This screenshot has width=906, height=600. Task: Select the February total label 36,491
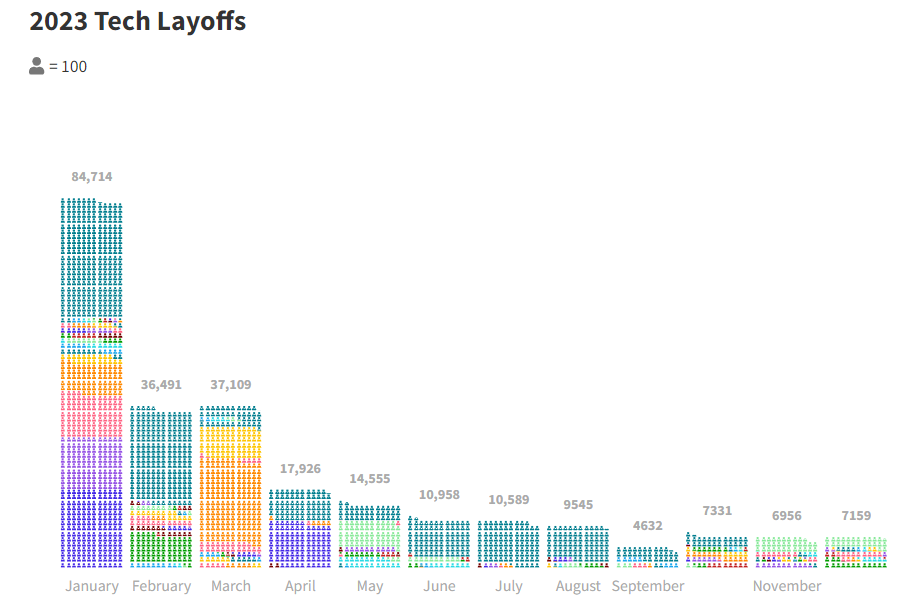161,384
